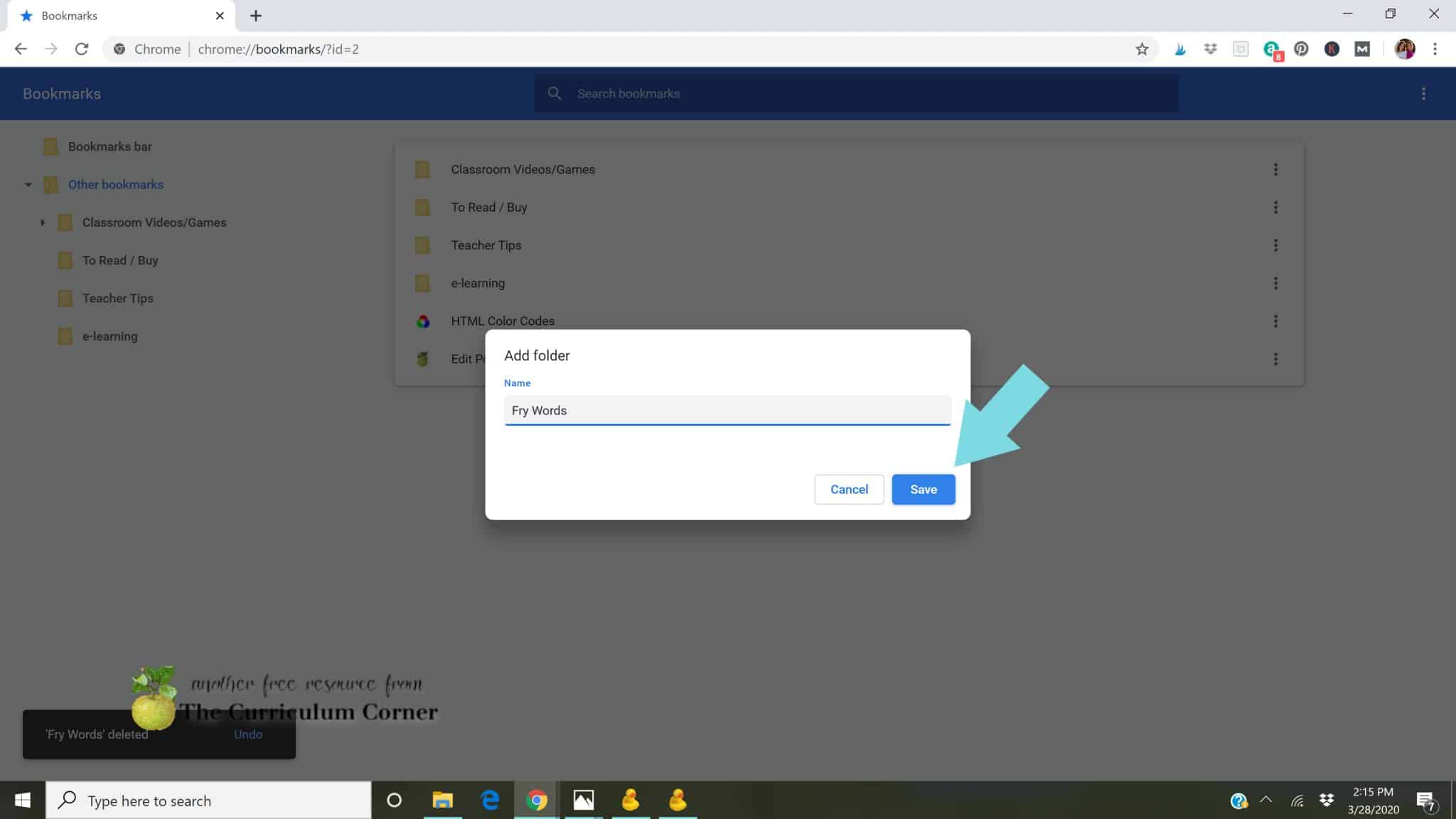
Task: Click the folder Name input field
Action: (727, 410)
